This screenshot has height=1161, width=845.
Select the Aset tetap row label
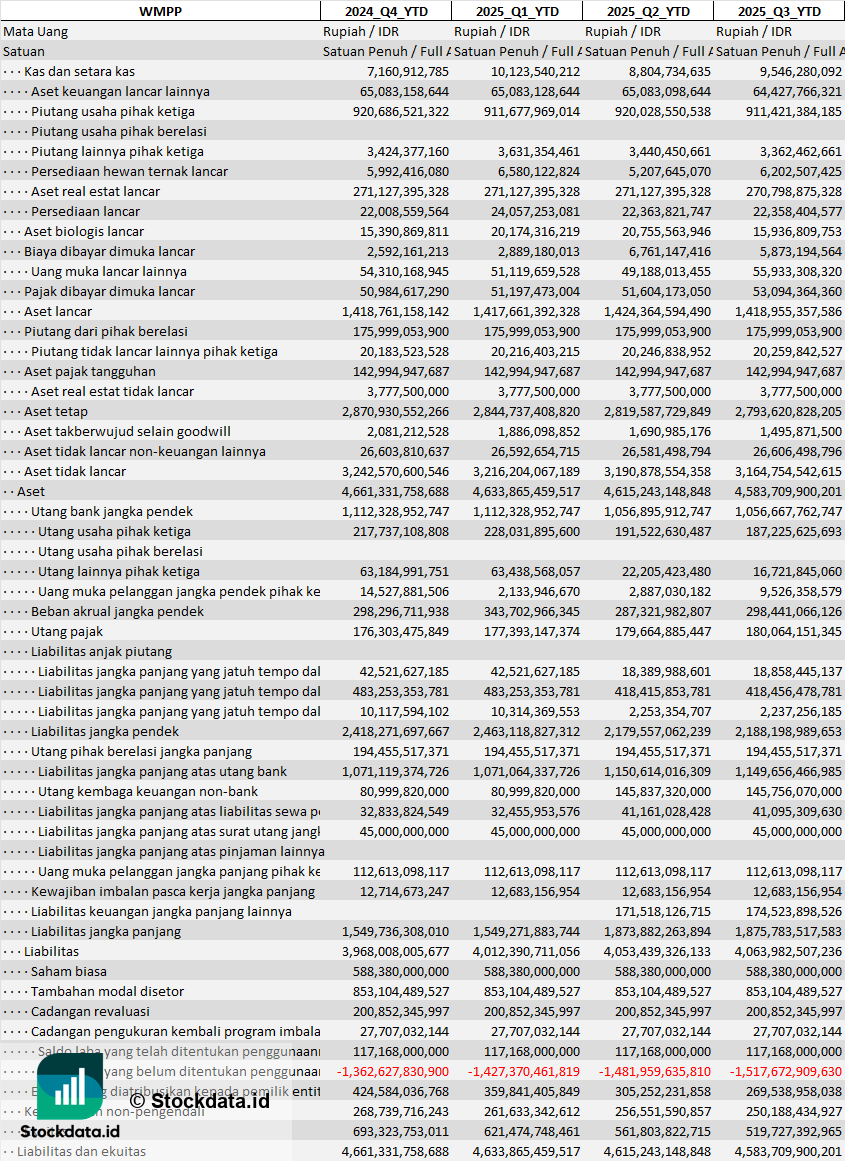tap(56, 412)
